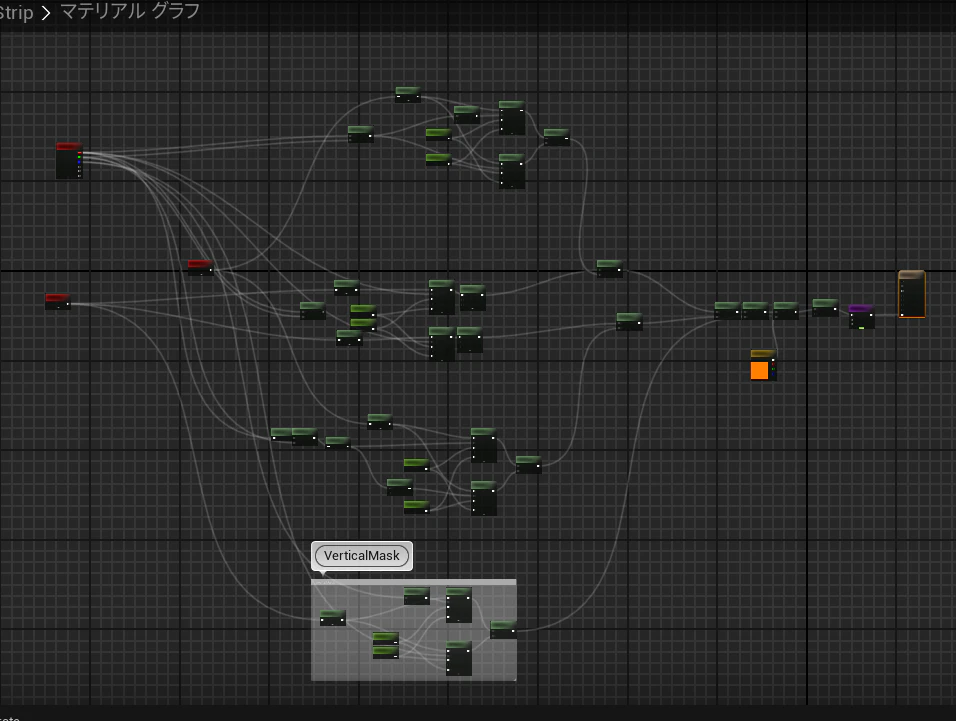This screenshot has height=721, width=956.
Task: Click the VerticalMask comment bubble label
Action: [x=362, y=556]
